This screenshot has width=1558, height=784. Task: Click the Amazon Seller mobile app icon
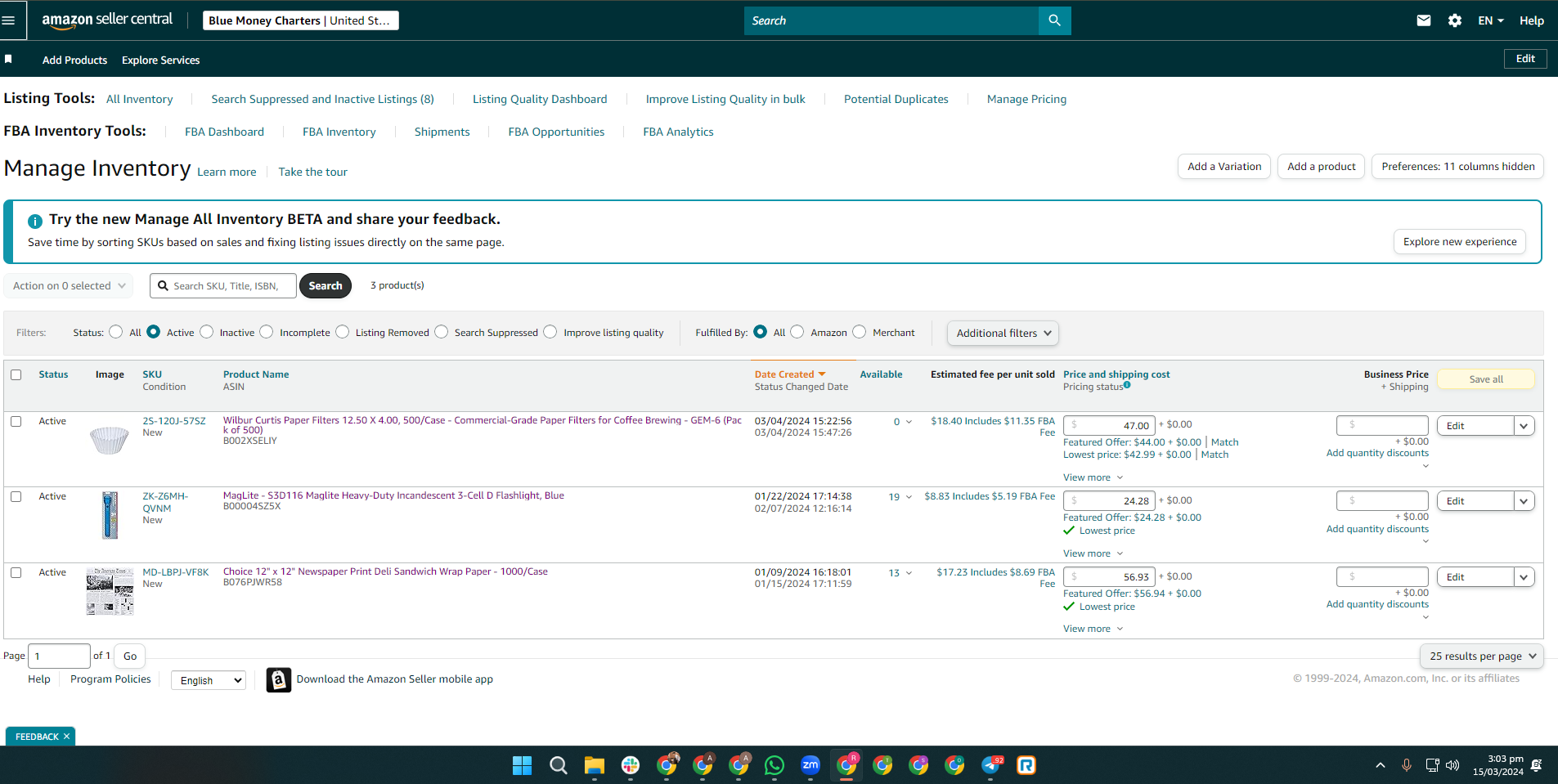pyautogui.click(x=279, y=679)
